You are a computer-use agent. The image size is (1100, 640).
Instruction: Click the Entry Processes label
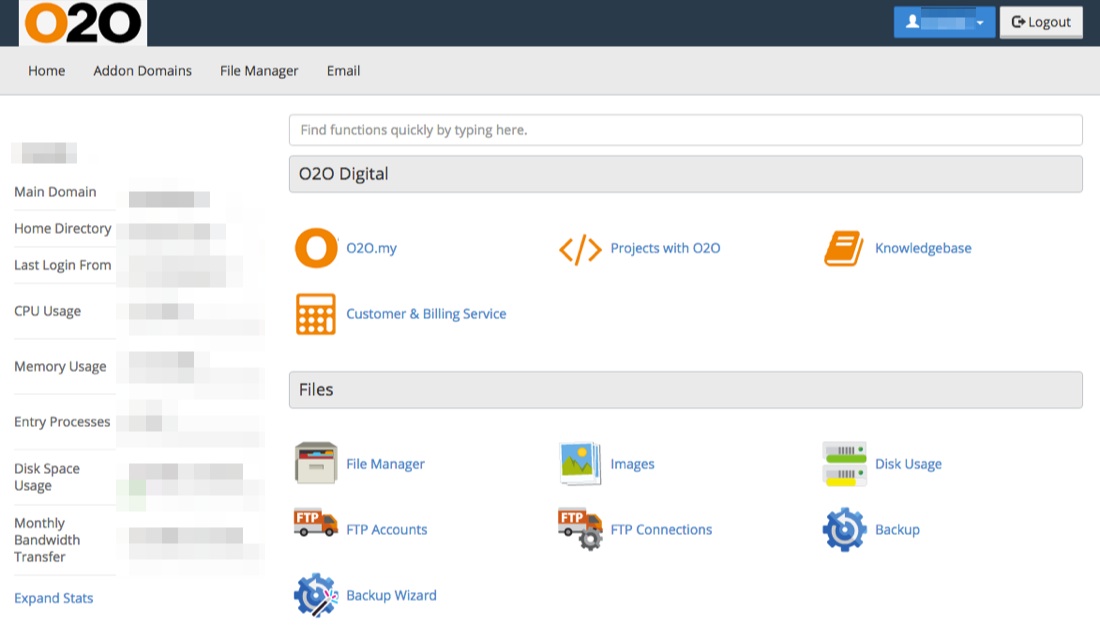(x=62, y=422)
